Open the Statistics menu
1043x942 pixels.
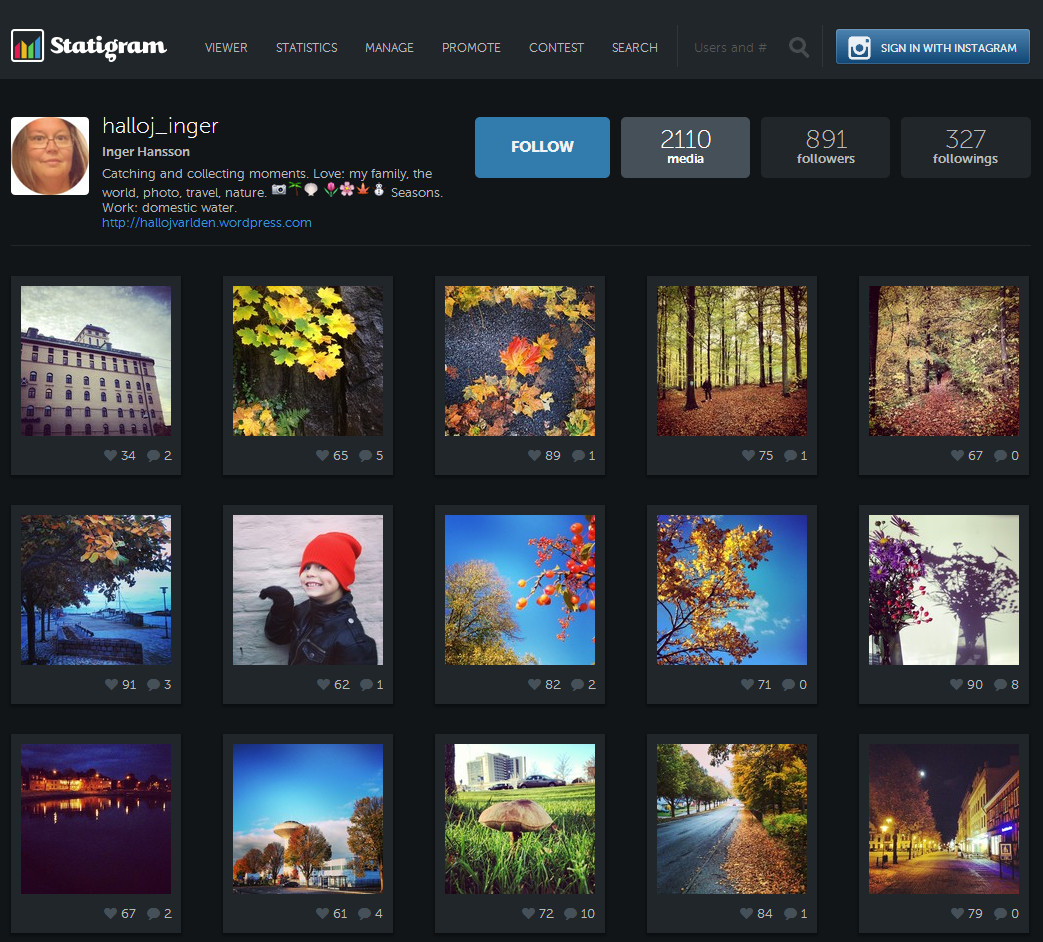(x=306, y=47)
